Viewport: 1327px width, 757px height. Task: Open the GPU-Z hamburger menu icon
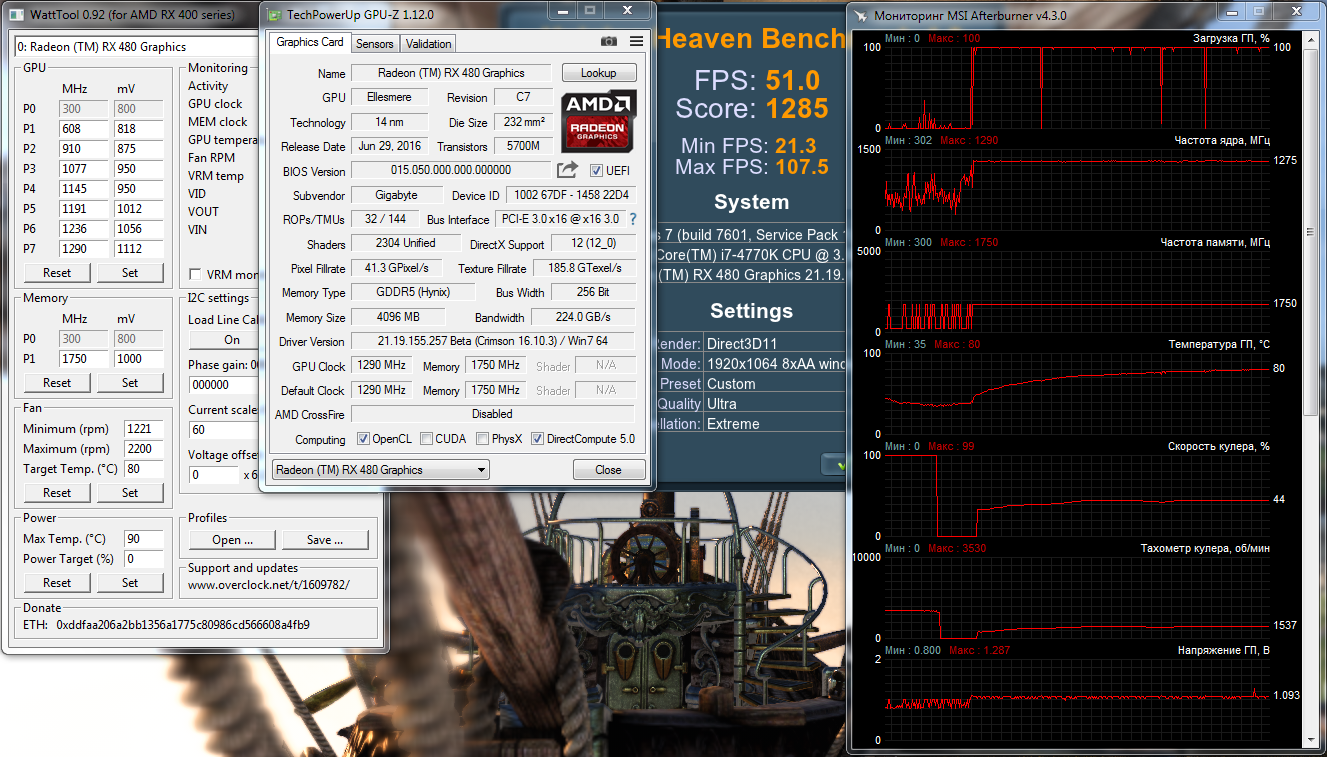[636, 42]
